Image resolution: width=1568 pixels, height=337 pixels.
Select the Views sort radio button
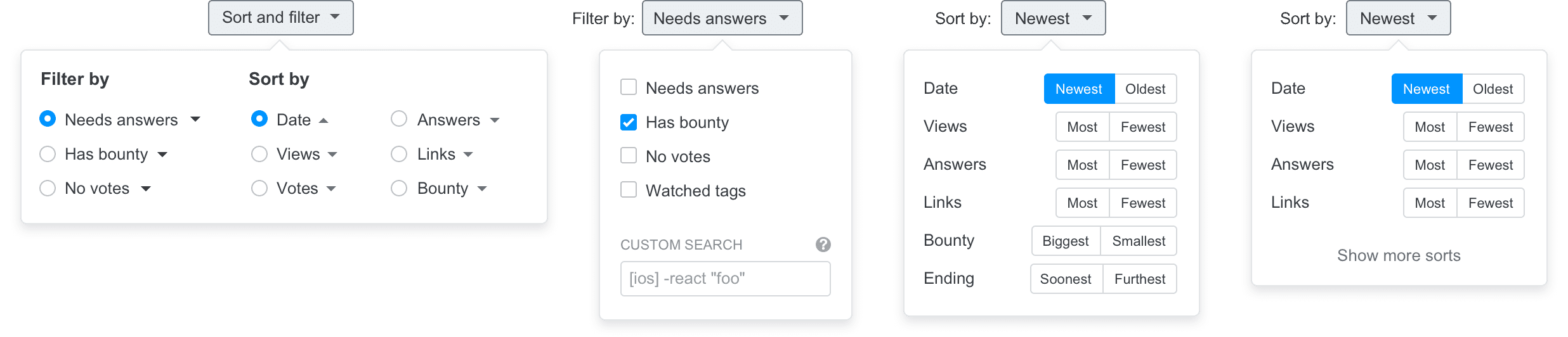tap(259, 154)
